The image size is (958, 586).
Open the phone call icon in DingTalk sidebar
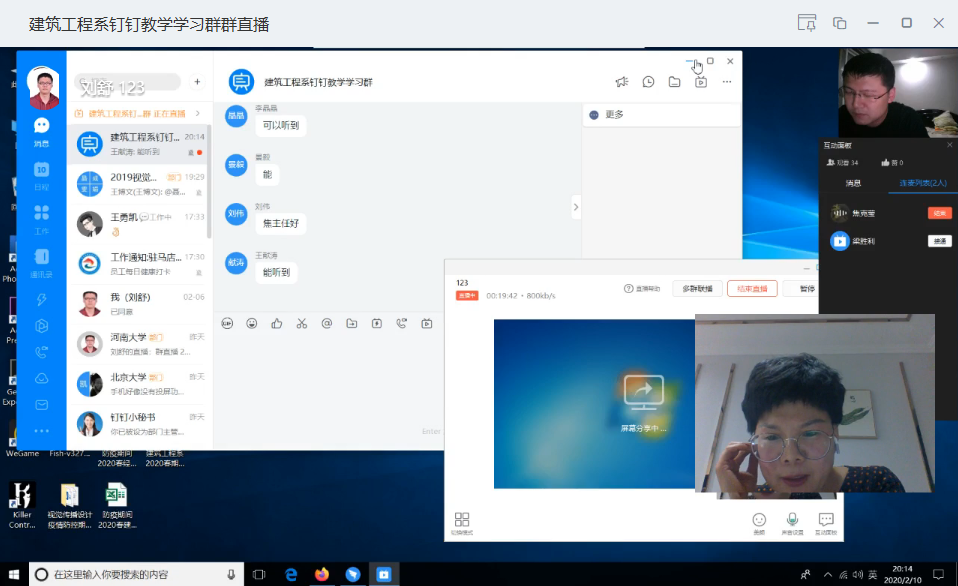pyautogui.click(x=42, y=352)
